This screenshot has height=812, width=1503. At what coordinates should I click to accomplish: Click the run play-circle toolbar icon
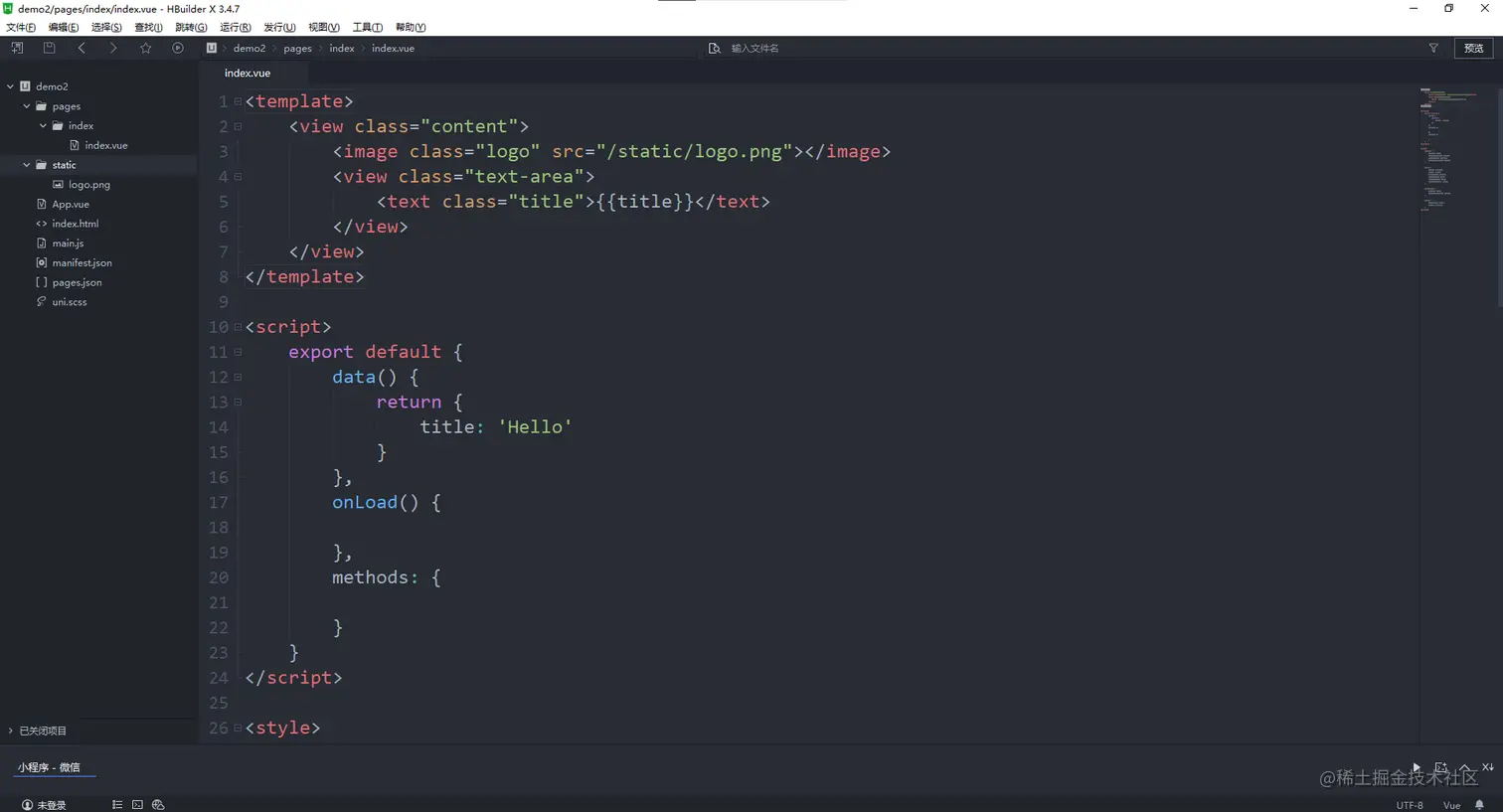tap(178, 48)
